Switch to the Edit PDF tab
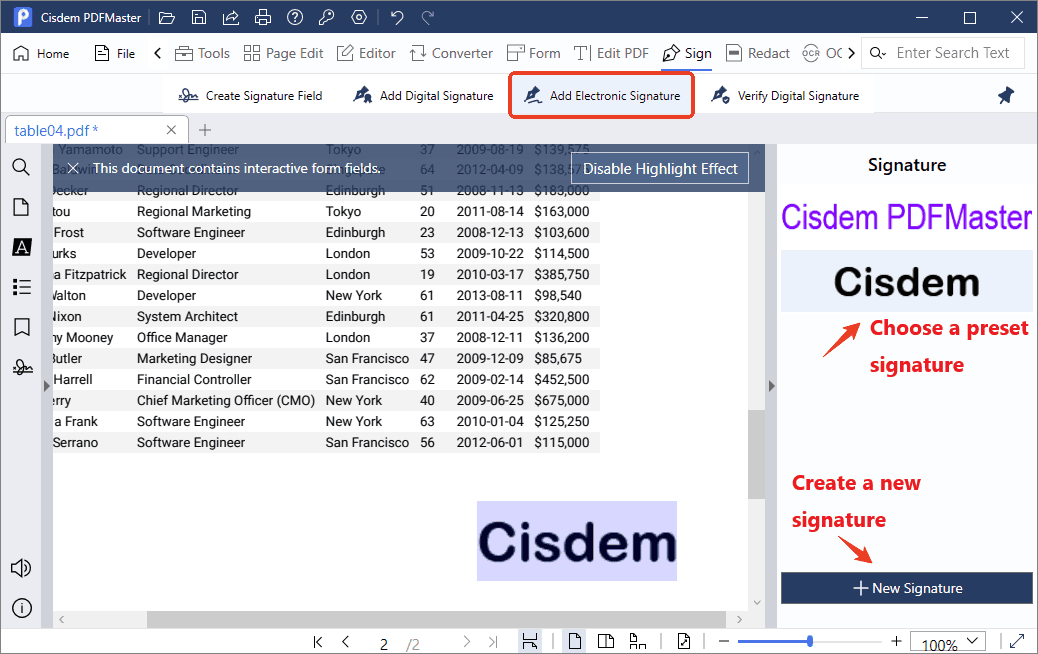1038x654 pixels. (611, 54)
